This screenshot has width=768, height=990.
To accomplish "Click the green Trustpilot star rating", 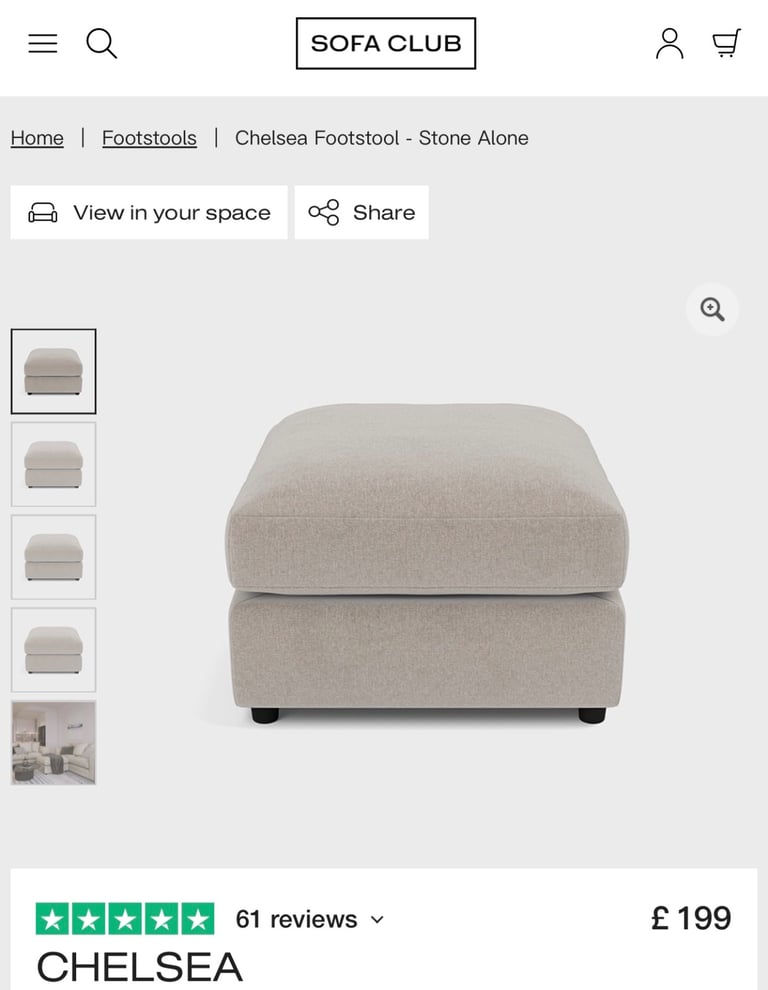I will coord(125,919).
